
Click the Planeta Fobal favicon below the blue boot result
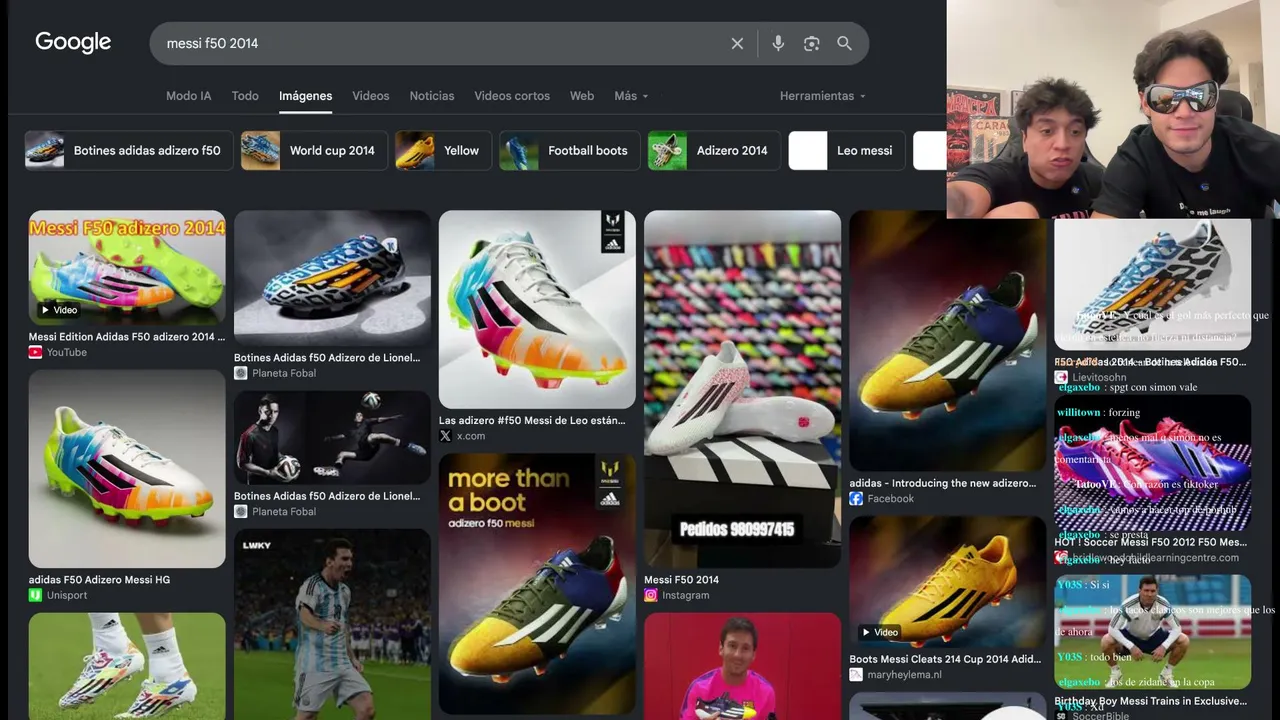tap(240, 373)
